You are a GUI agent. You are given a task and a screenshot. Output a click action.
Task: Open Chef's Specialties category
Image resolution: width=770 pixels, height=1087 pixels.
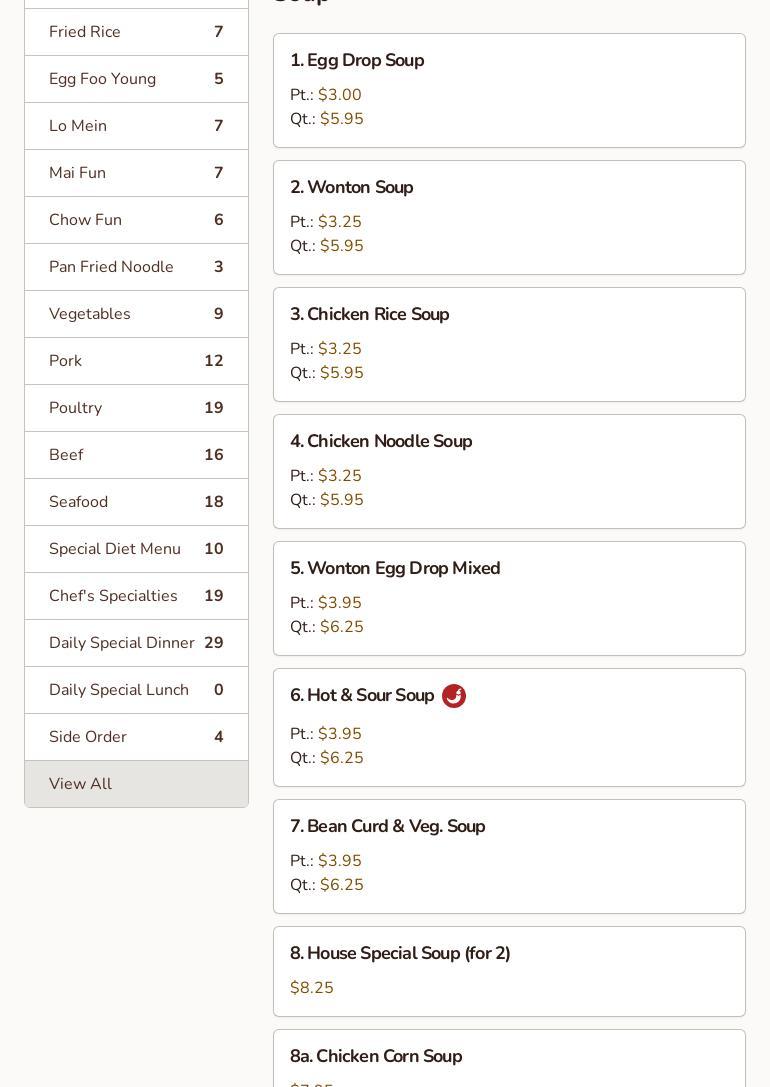(x=136, y=596)
